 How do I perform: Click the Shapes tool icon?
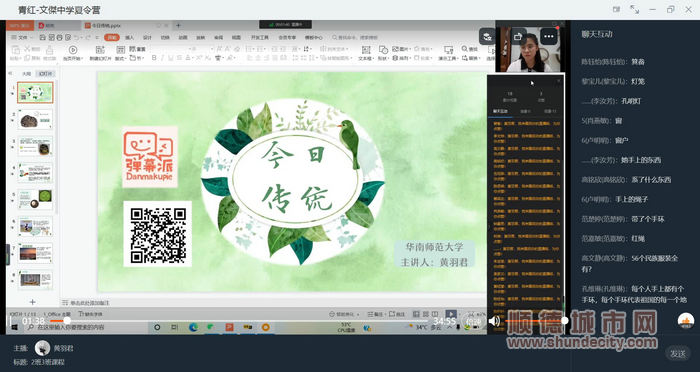click(383, 50)
